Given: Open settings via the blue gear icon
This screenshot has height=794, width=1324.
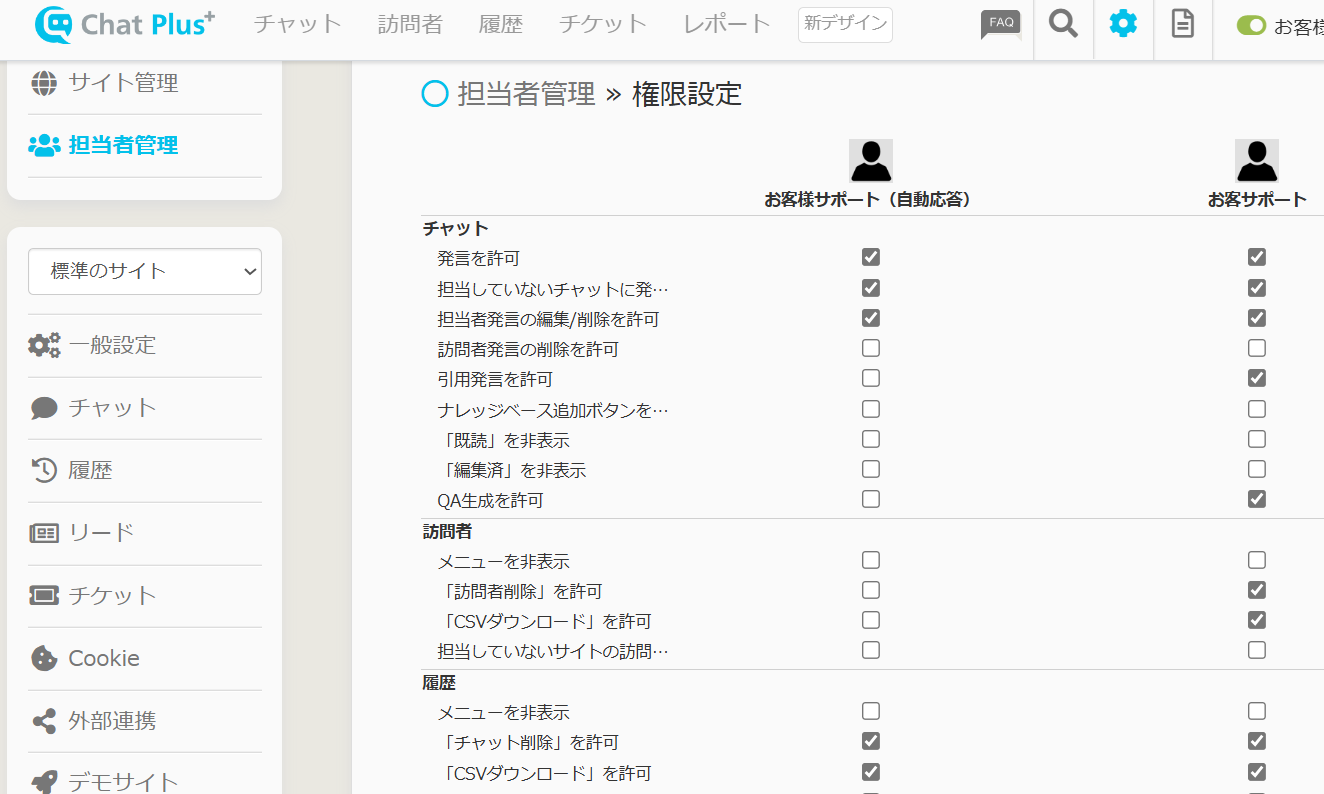Looking at the screenshot, I should (x=1123, y=25).
